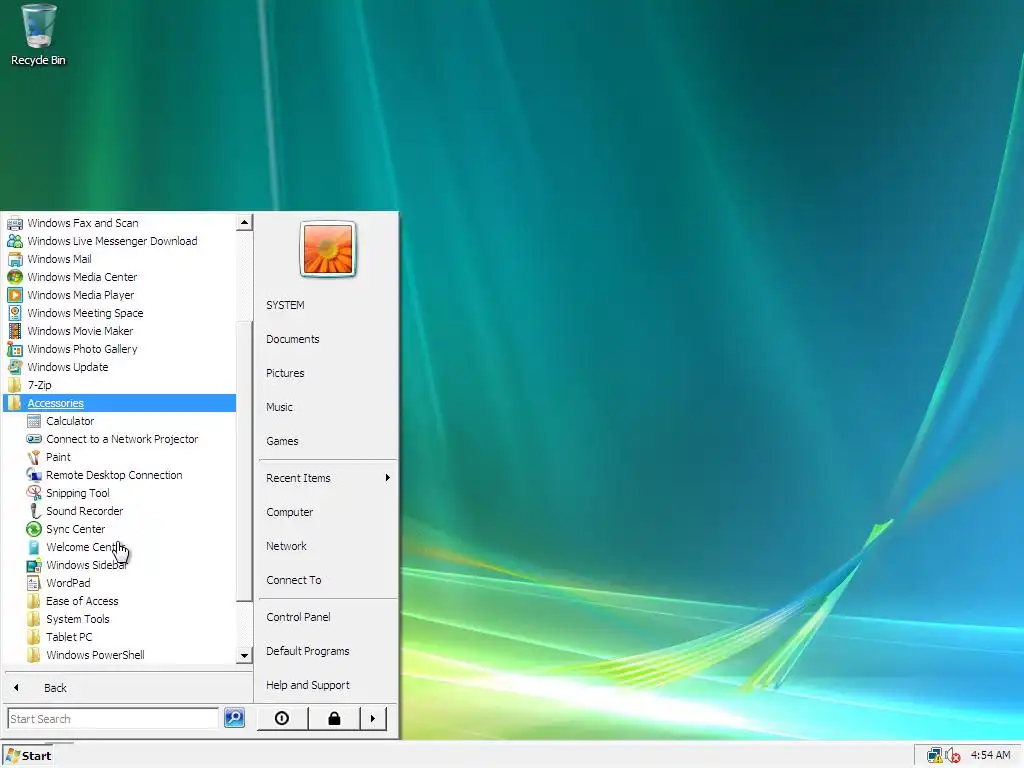Screen dimensions: 1024x768
Task: Open Default Programs
Action: coord(308,651)
